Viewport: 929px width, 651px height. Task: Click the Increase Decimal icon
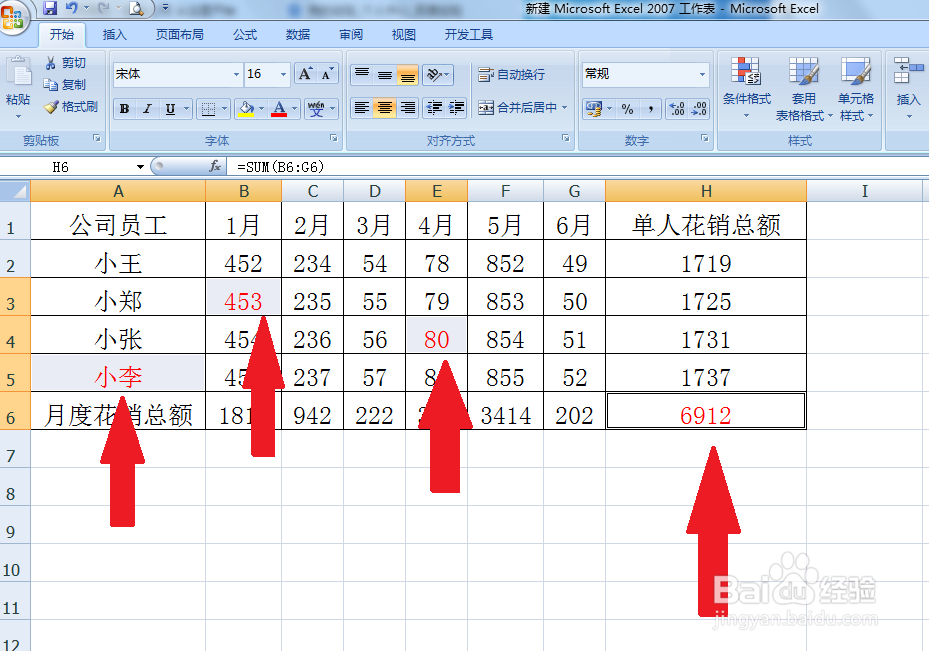[676, 108]
